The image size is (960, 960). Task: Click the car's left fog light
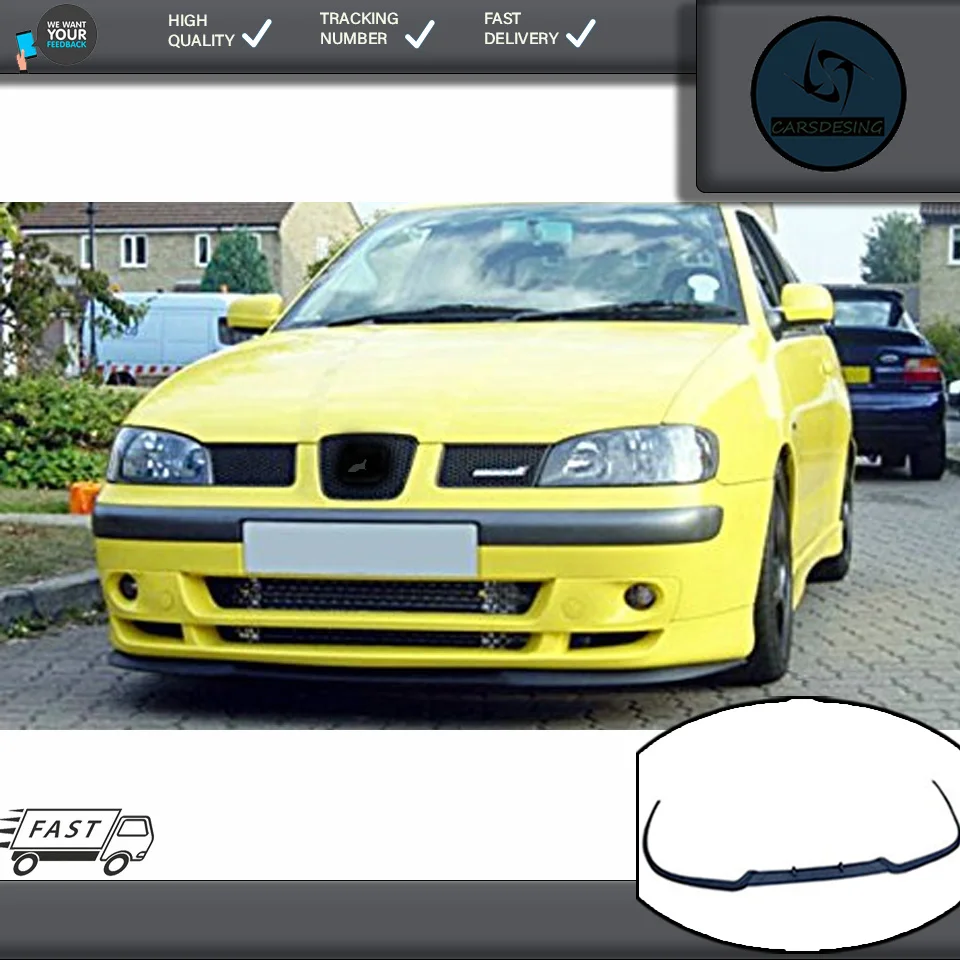click(x=129, y=587)
